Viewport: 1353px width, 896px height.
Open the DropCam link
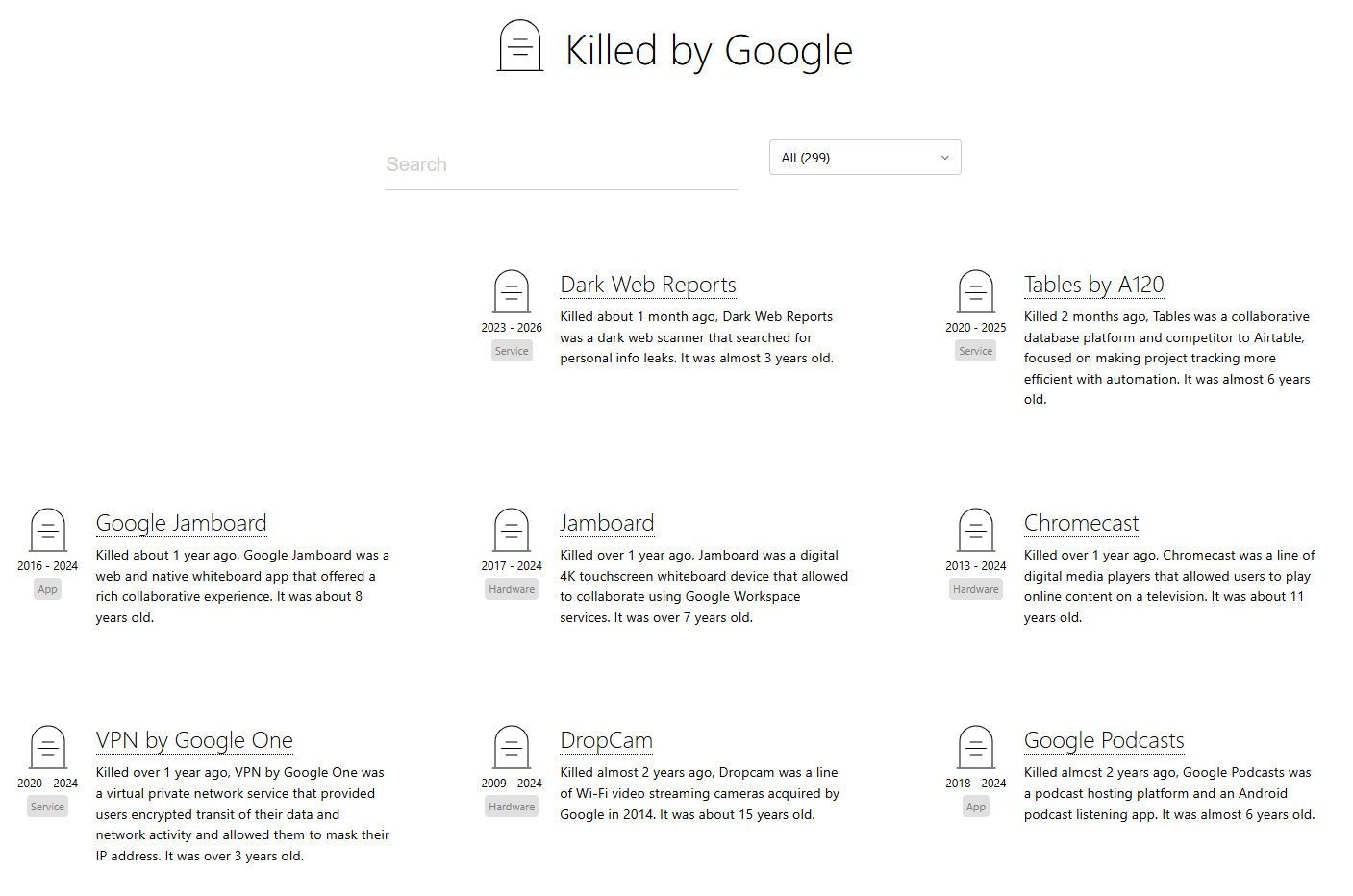coord(607,740)
